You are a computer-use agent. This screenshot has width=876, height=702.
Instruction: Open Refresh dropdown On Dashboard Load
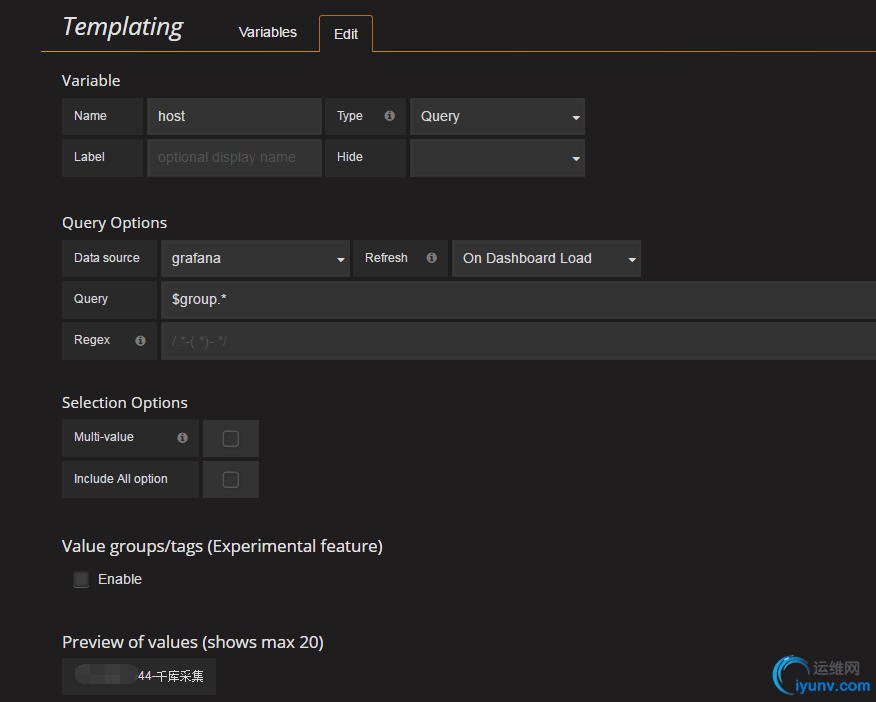(x=546, y=258)
